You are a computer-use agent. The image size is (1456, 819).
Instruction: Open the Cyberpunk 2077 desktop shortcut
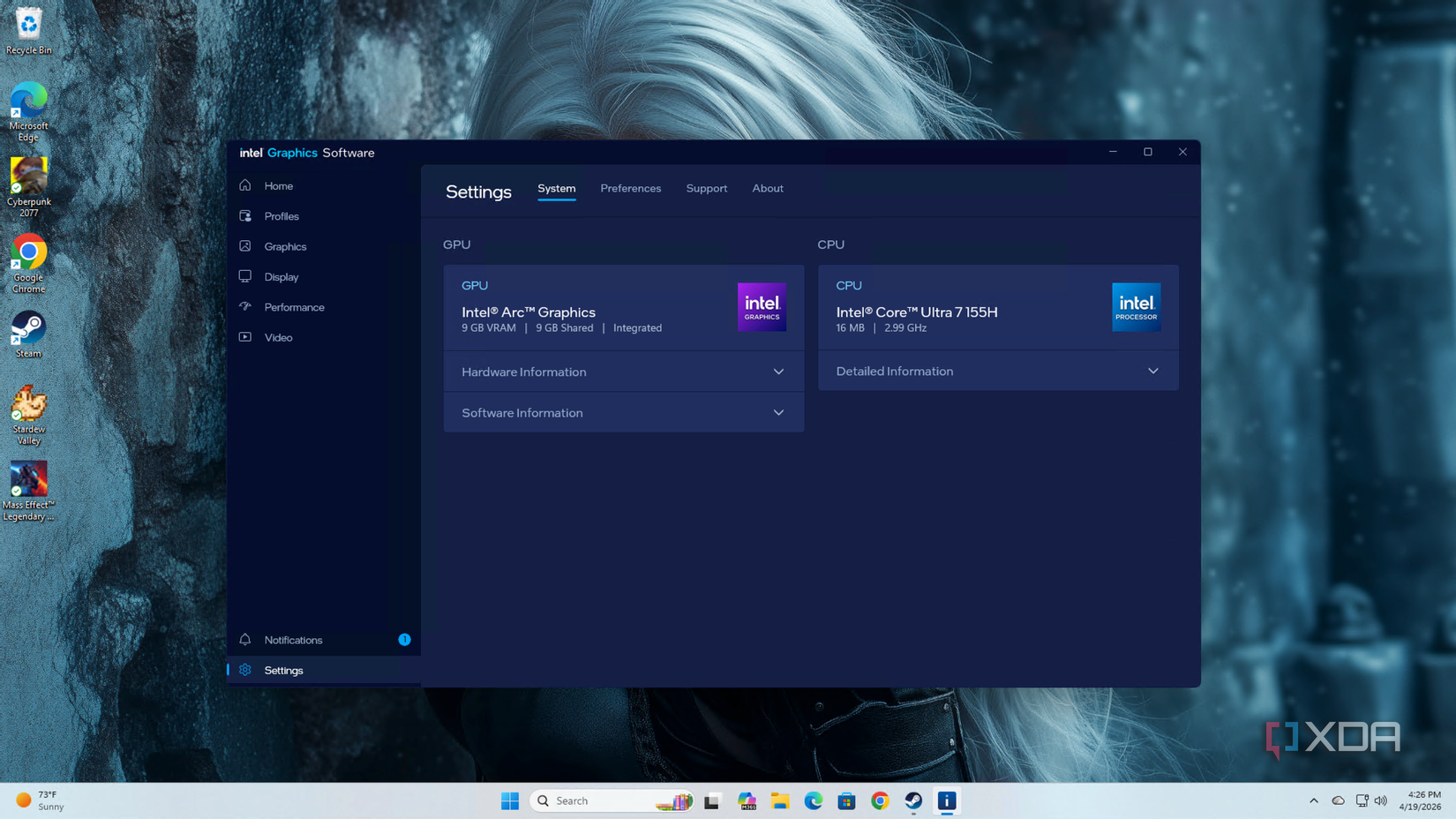tap(28, 186)
